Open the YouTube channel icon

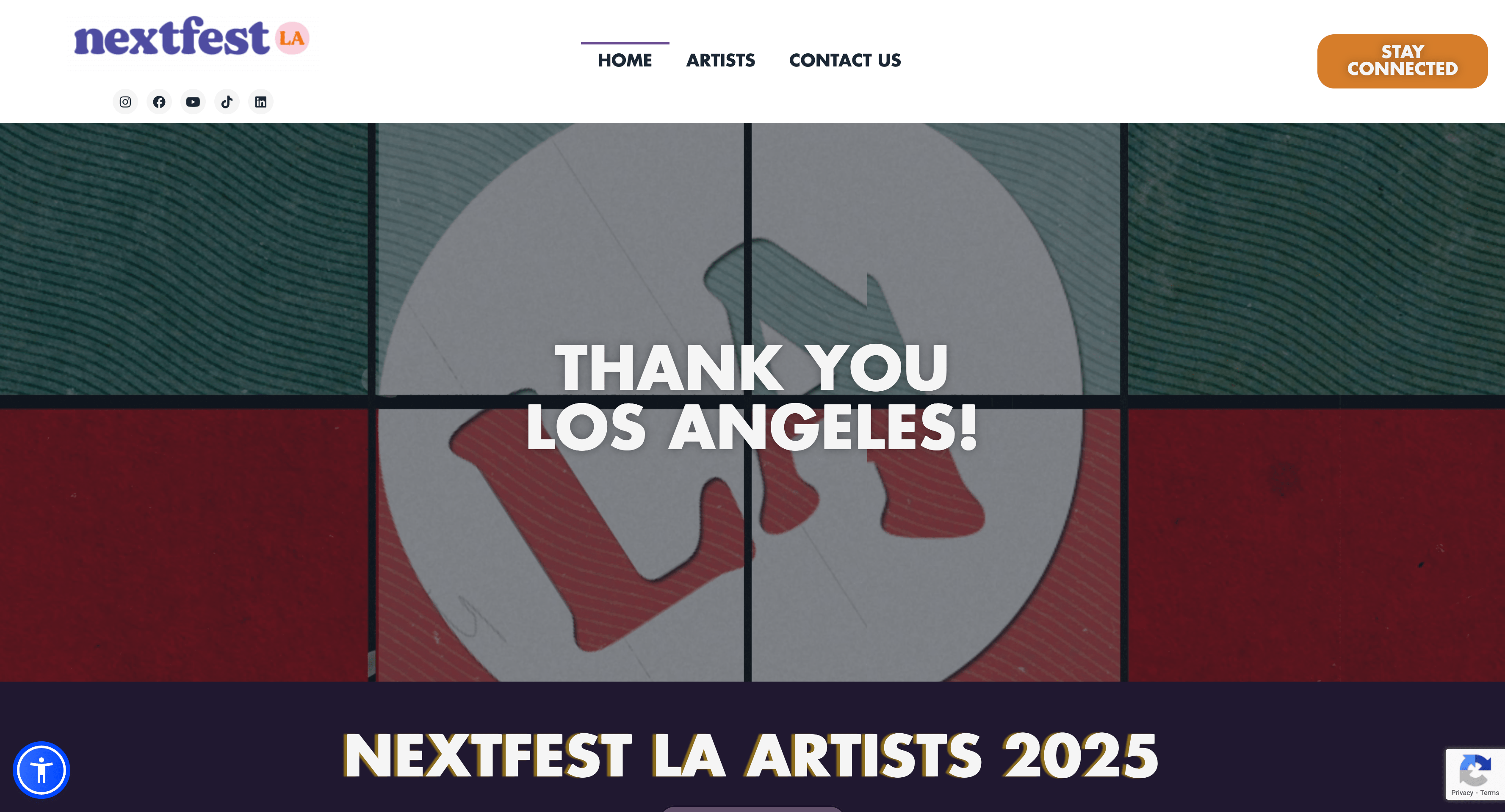coord(193,102)
